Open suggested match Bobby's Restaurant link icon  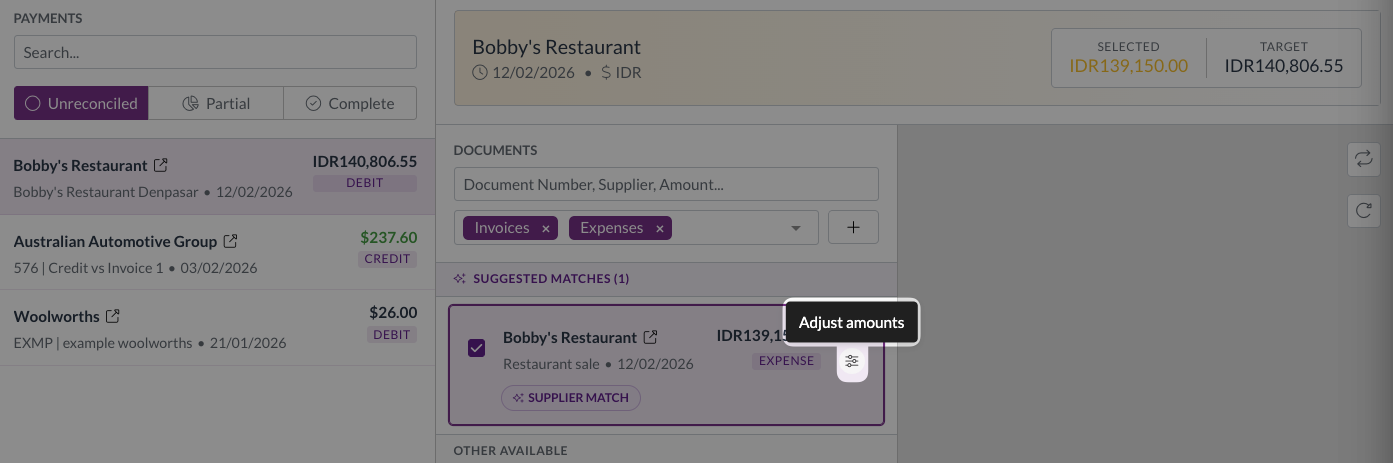[x=650, y=337]
